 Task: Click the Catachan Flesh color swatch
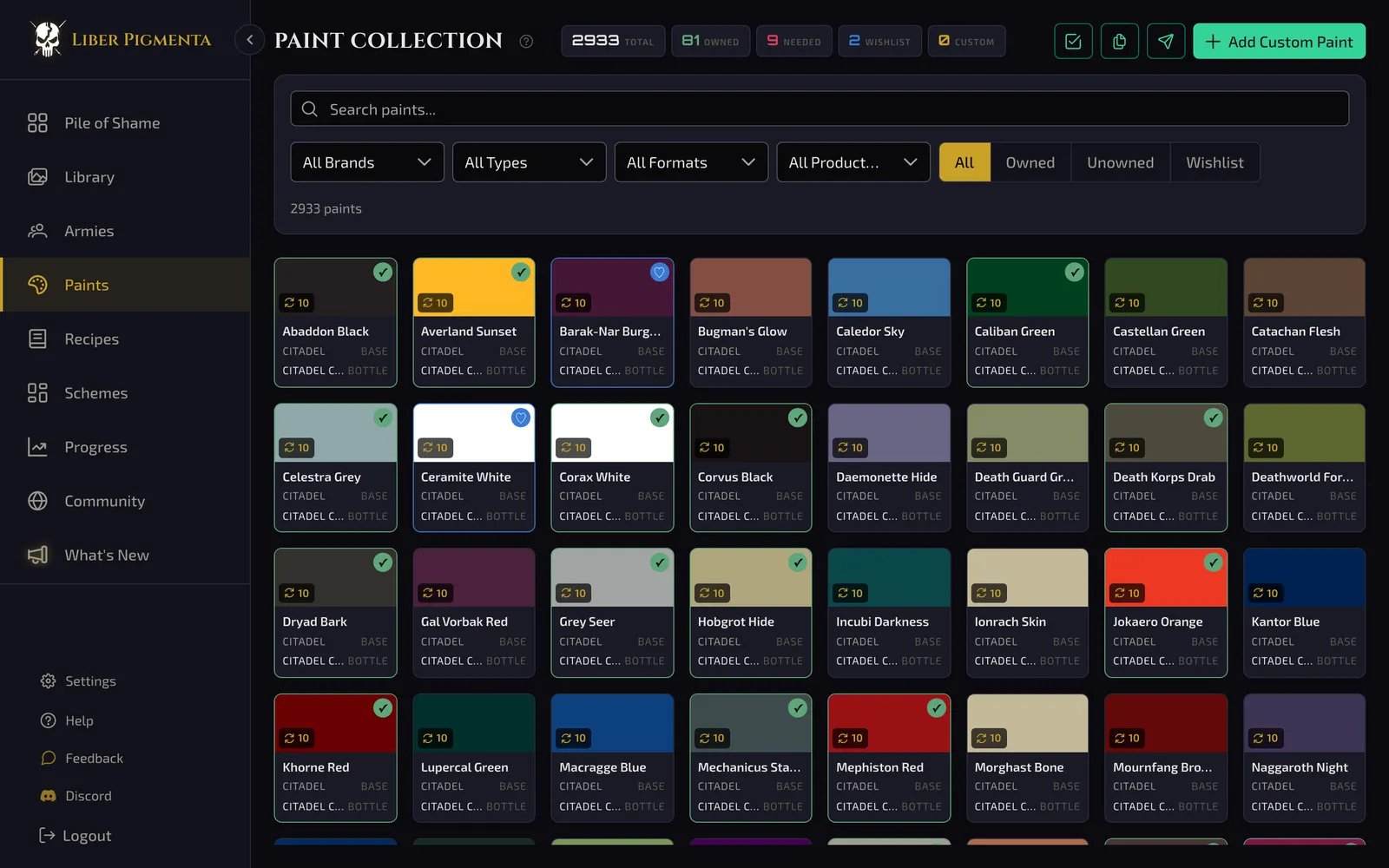(1304, 287)
